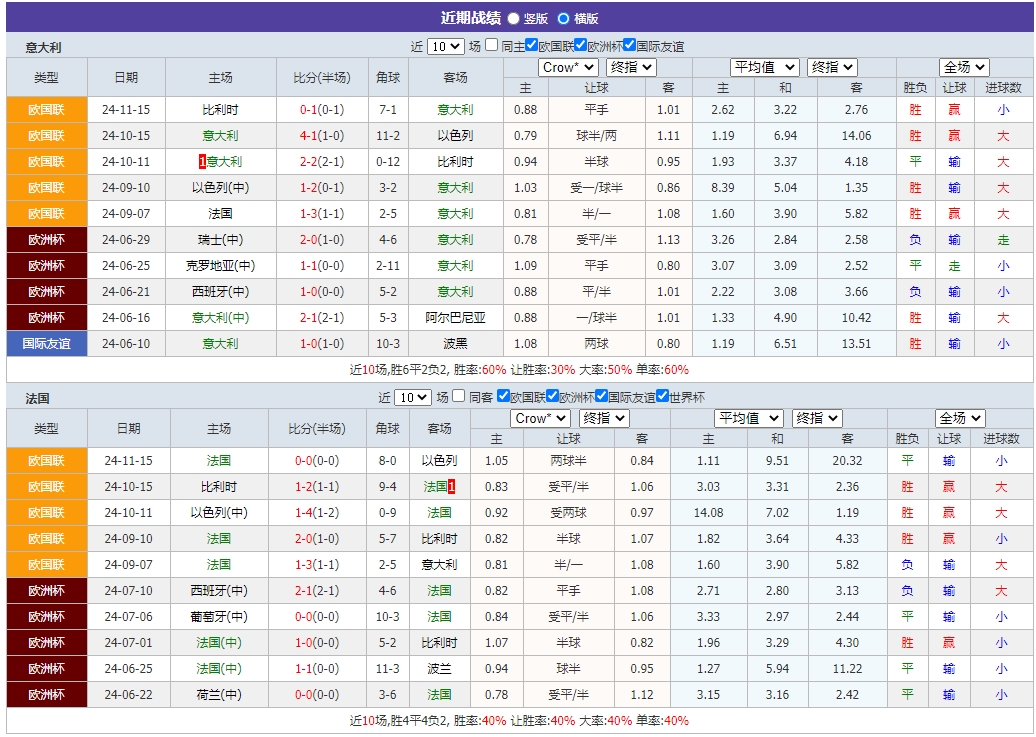Open the 终指 odds dropdown in Italy section

629,68
